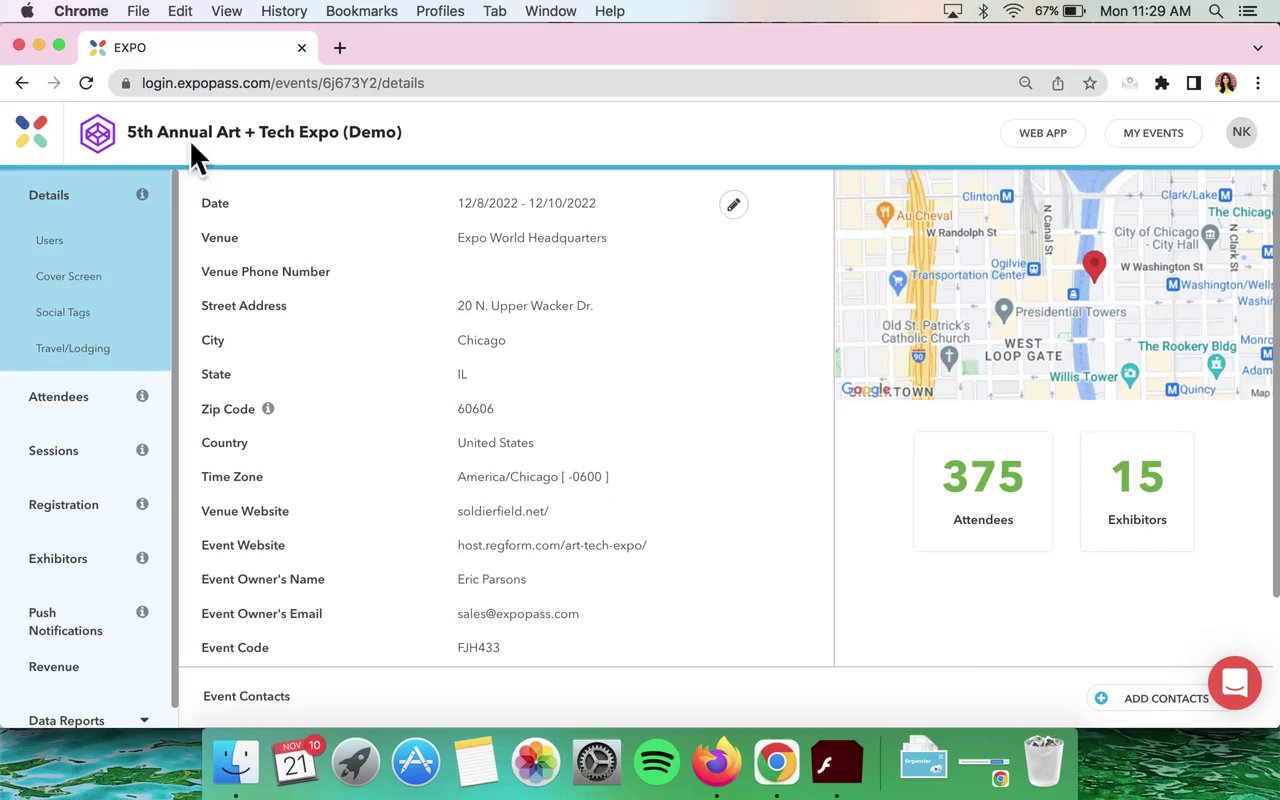Click the browser address bar URL

tap(283, 83)
